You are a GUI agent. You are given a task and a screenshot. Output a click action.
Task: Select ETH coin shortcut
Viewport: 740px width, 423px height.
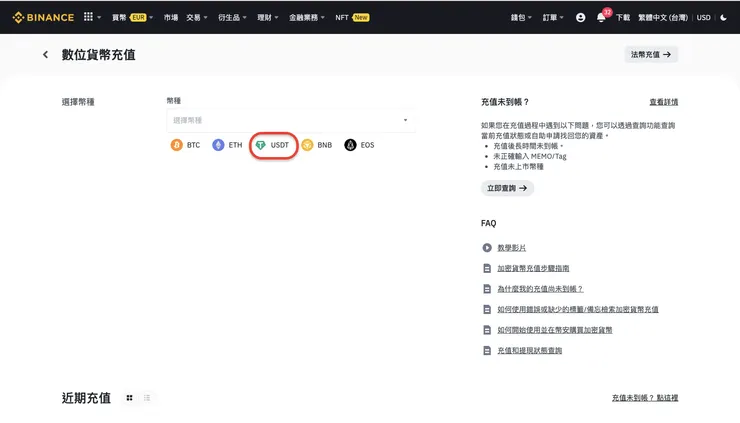pos(227,145)
